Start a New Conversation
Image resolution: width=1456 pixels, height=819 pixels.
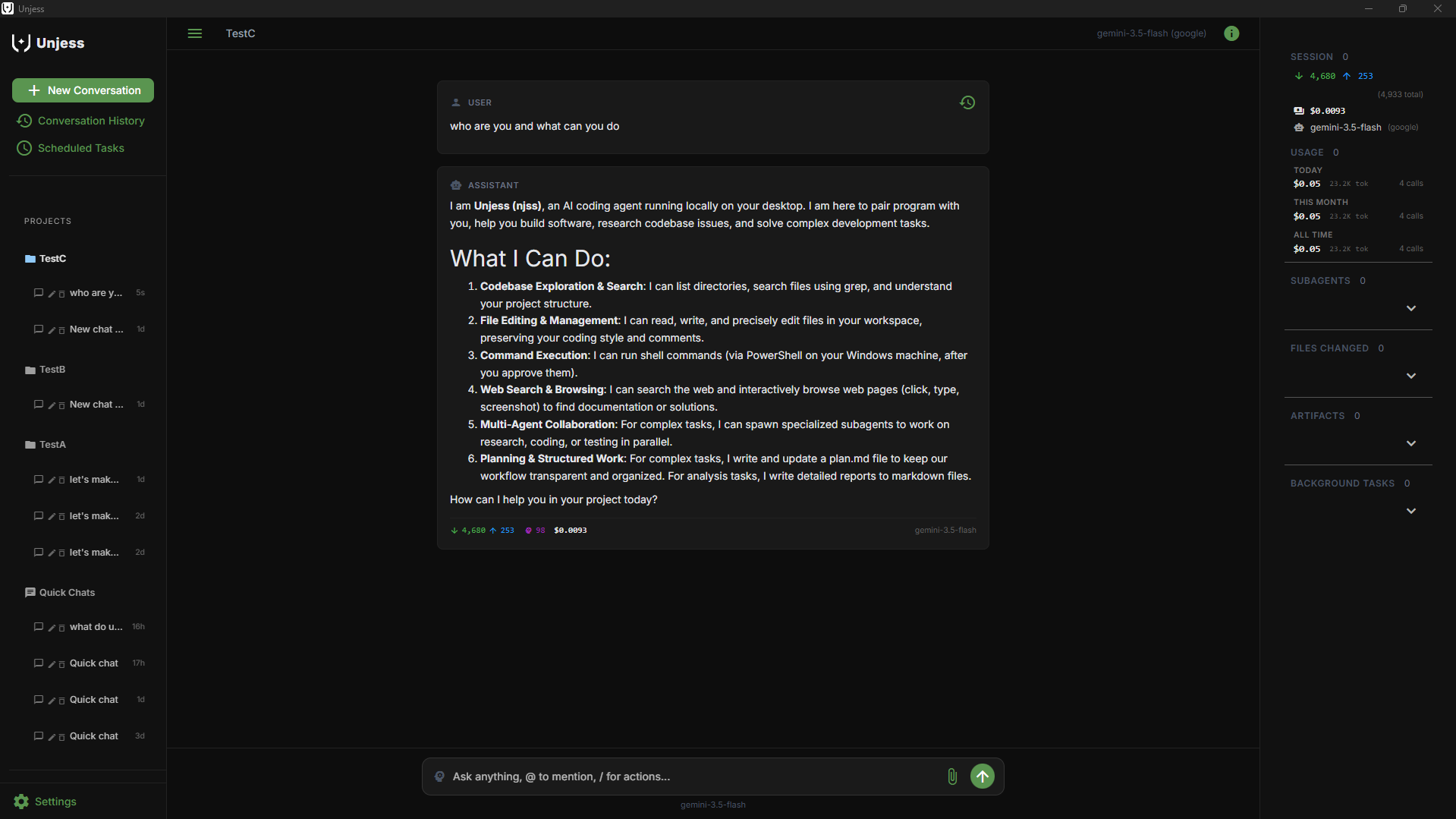point(83,90)
